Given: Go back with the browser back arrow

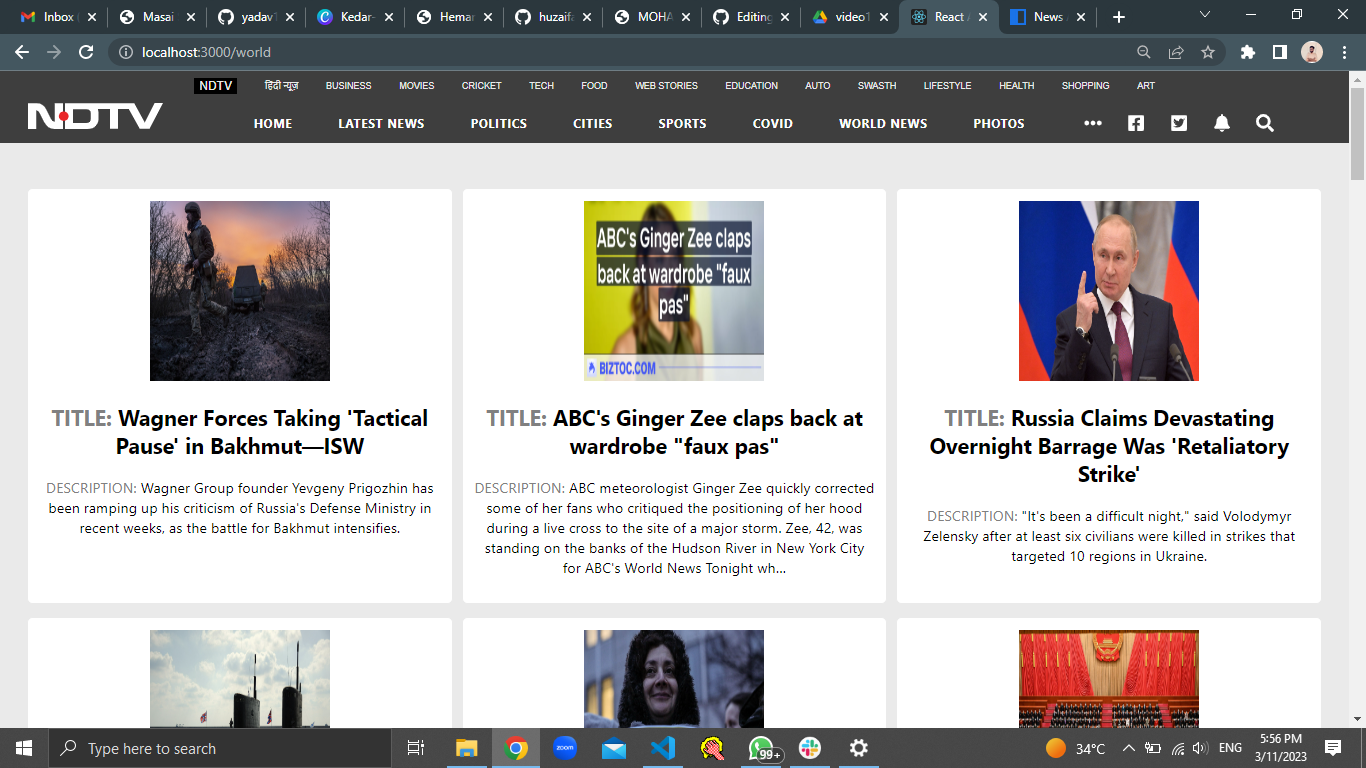Looking at the screenshot, I should click(x=22, y=52).
